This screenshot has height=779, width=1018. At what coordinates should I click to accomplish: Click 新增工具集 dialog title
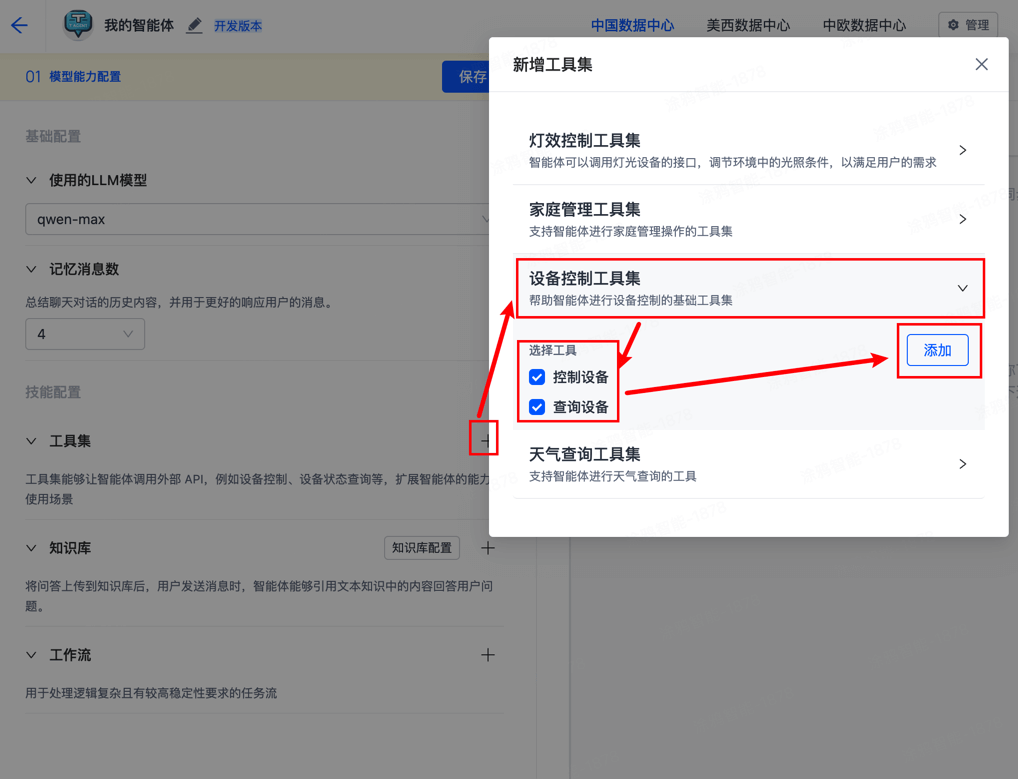point(552,64)
